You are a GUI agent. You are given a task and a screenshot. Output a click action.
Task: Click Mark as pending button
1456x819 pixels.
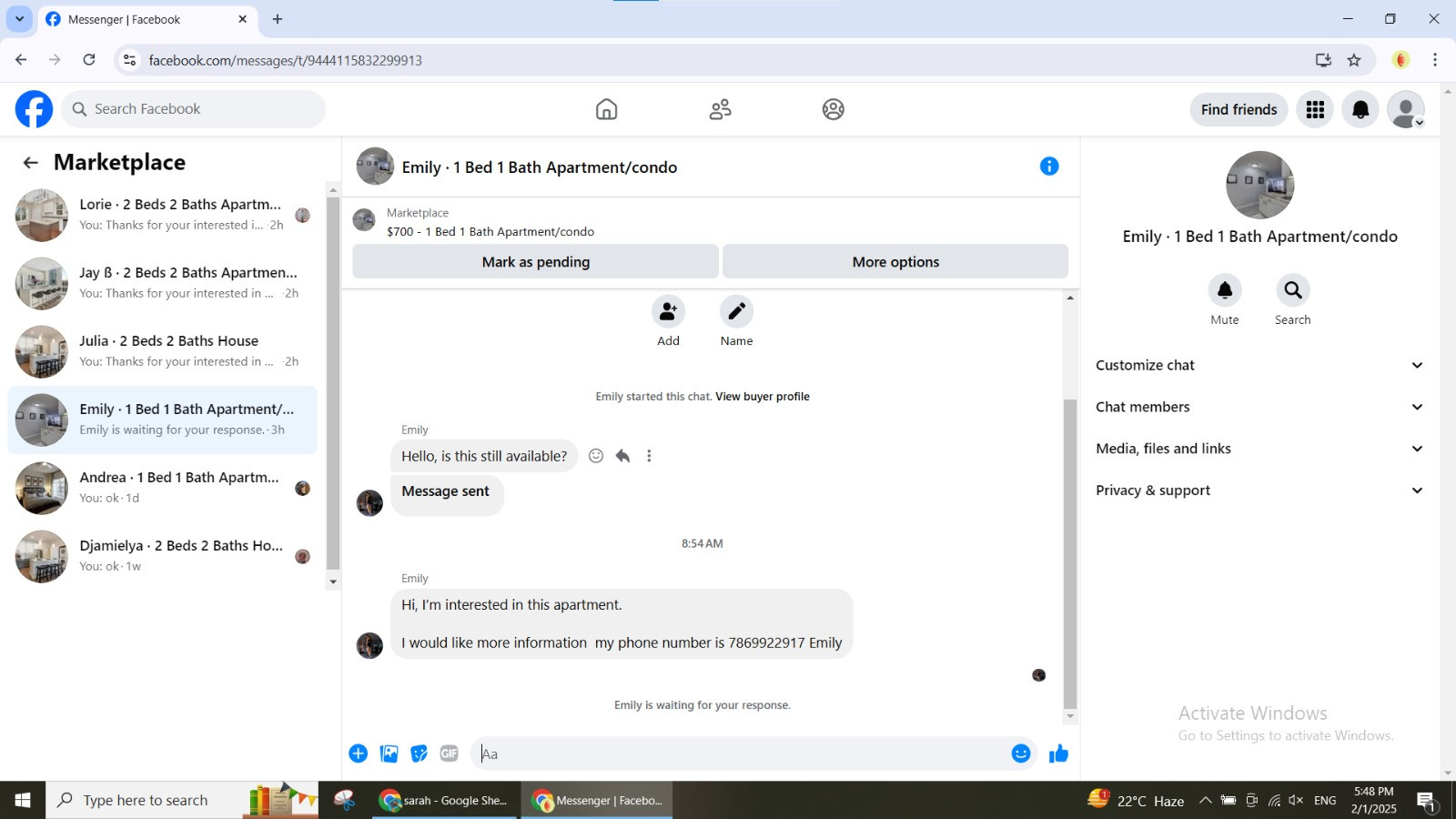(x=536, y=262)
